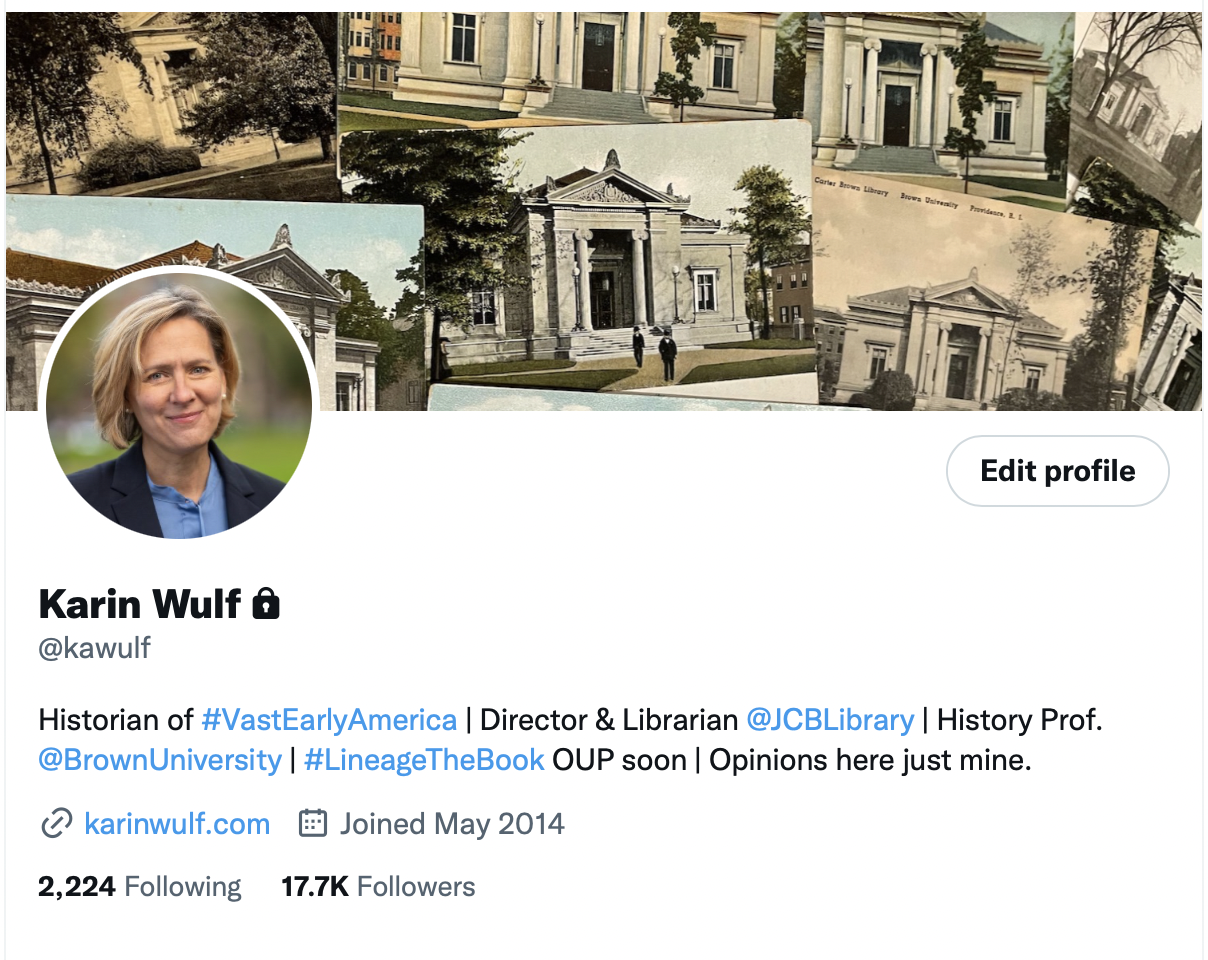Click the calendar icon before Joined date
1208x960 pixels.
point(313,824)
